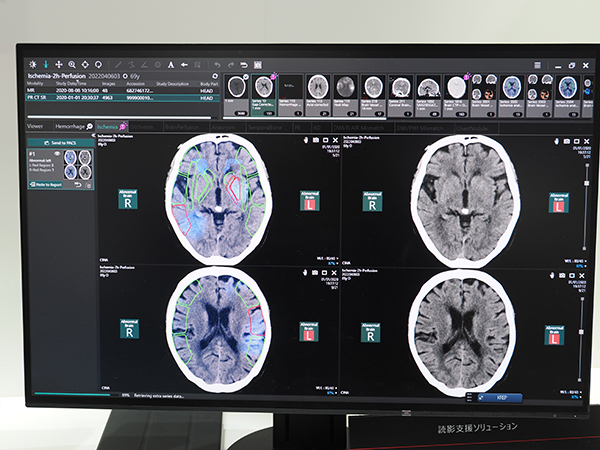Activate the Zoom magnifier tool

(x=72, y=64)
